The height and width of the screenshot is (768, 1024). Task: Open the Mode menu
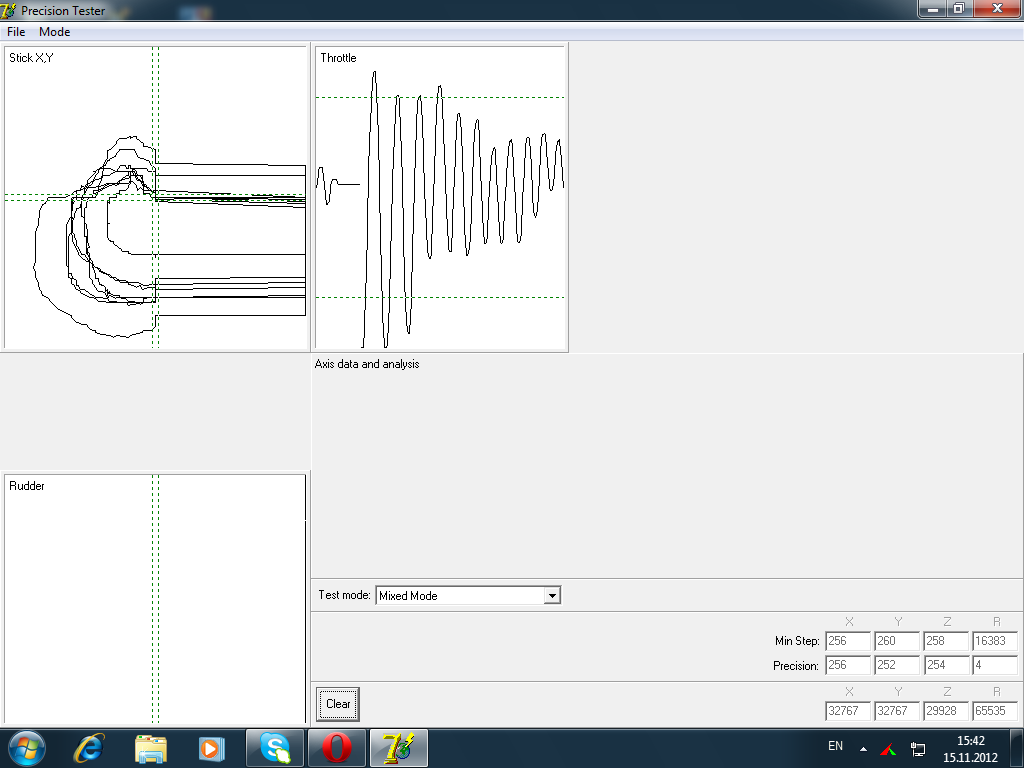54,31
